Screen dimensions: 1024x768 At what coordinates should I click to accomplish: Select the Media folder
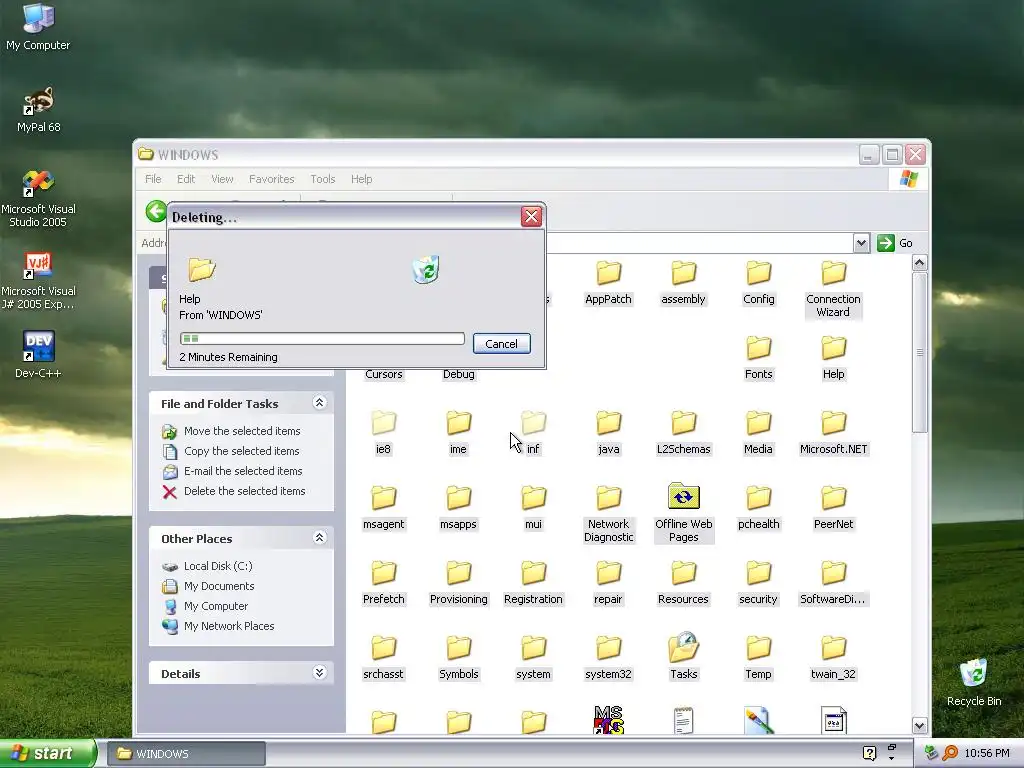point(758,433)
